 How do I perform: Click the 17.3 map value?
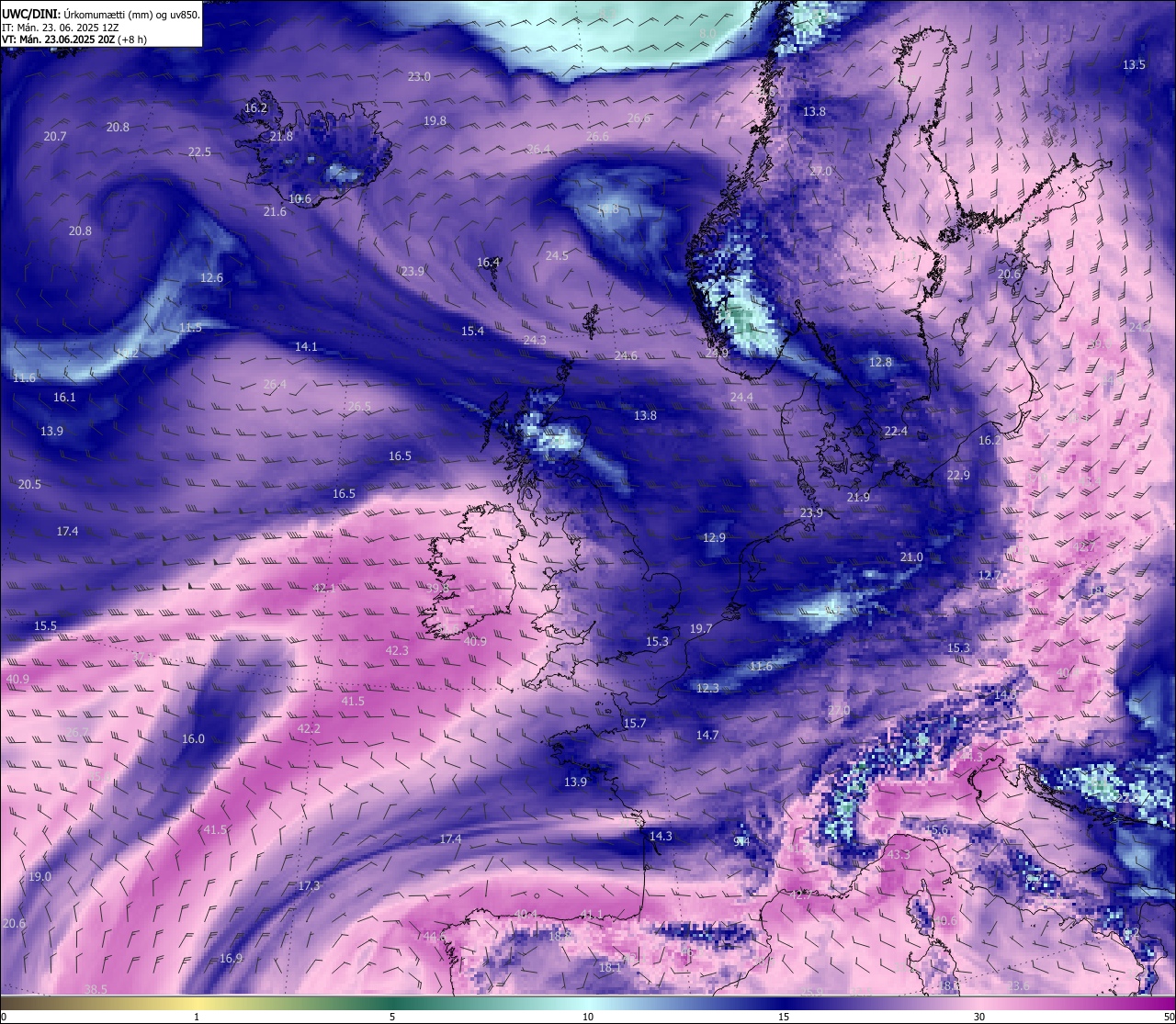click(309, 885)
